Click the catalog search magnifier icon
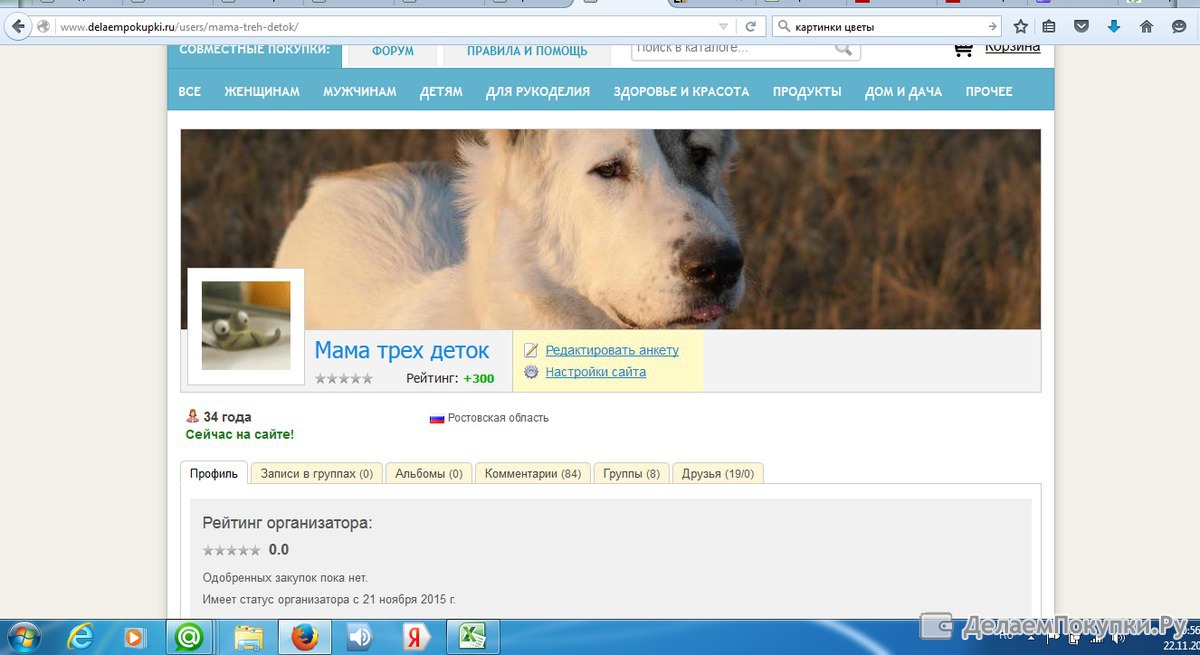The image size is (1200, 655). click(x=844, y=48)
